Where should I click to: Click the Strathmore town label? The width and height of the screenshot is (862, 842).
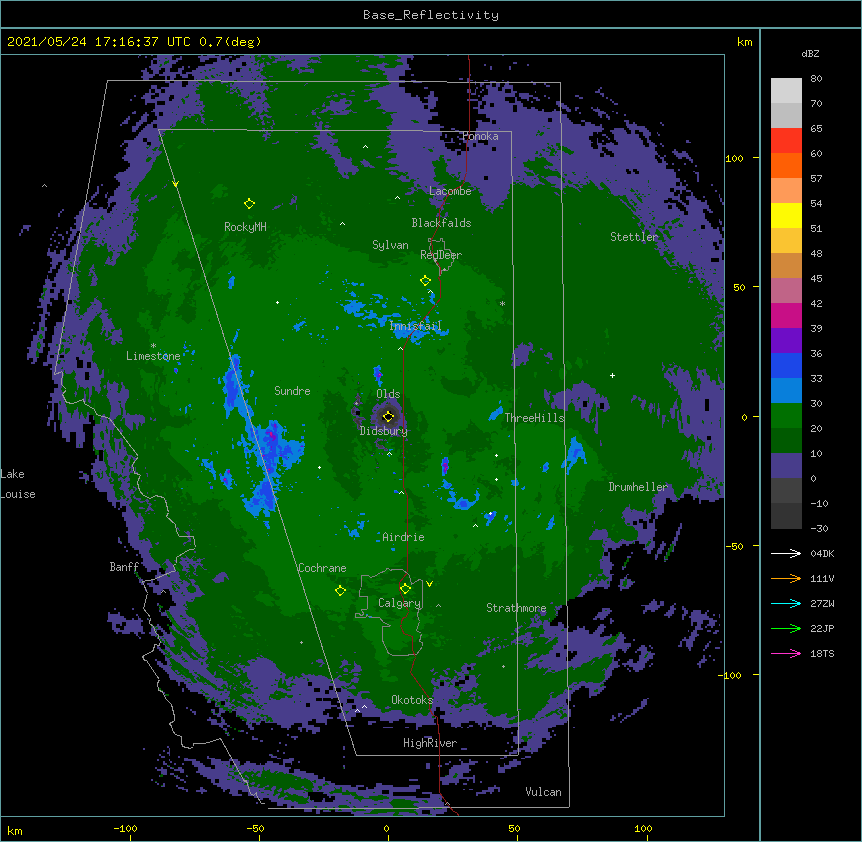tap(516, 608)
